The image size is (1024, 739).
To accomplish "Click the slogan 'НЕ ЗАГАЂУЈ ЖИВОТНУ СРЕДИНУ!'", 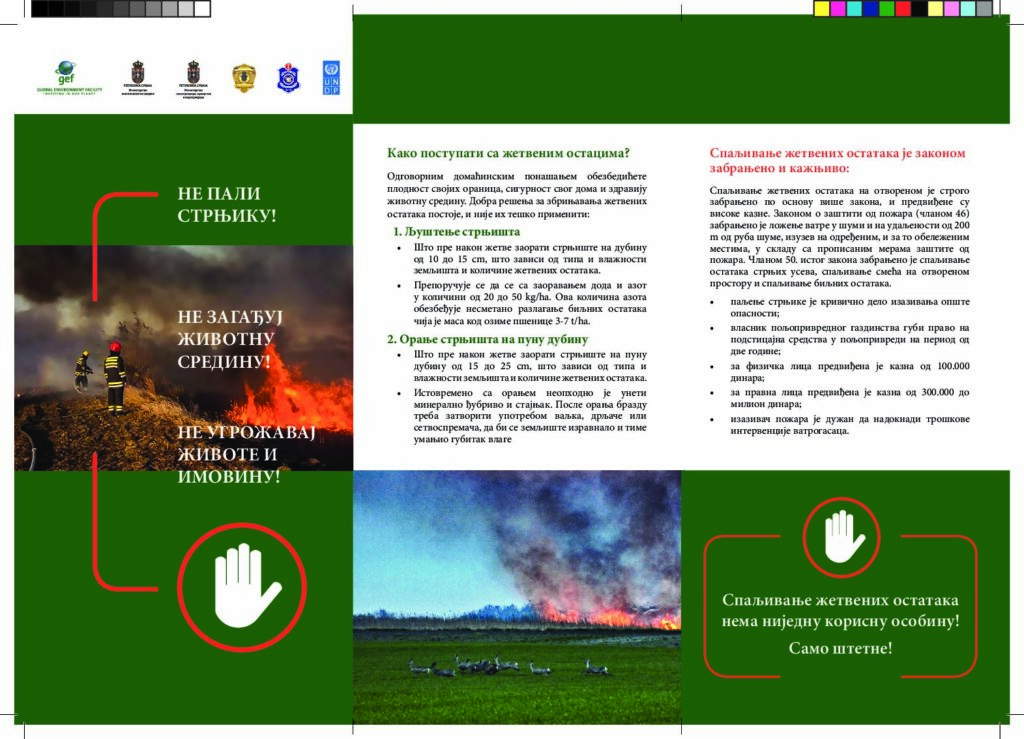I will [x=230, y=339].
